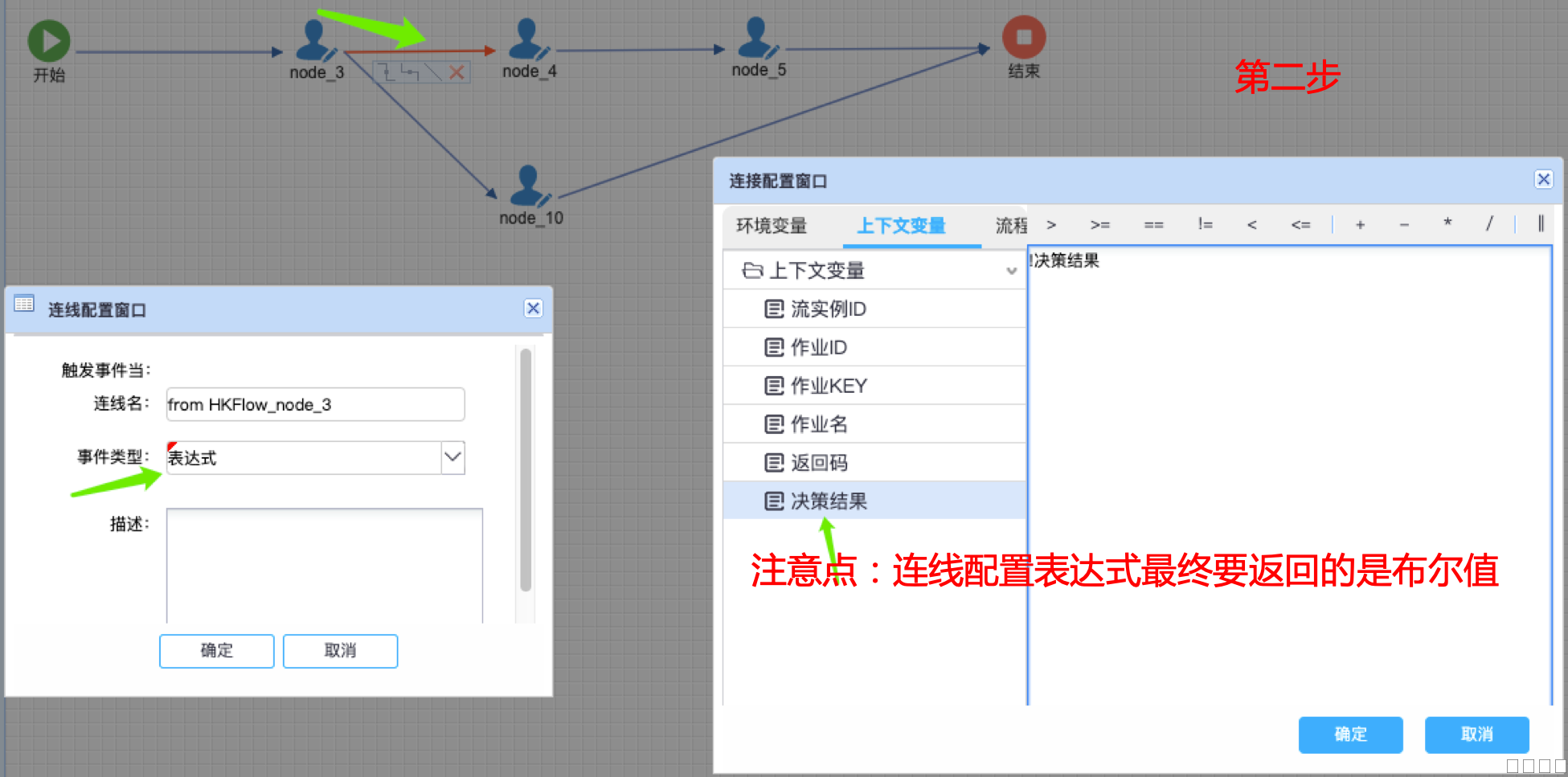Viewport: 1568px width, 777px height.
Task: Switch to the 环境变量 tab
Action: coord(771,226)
